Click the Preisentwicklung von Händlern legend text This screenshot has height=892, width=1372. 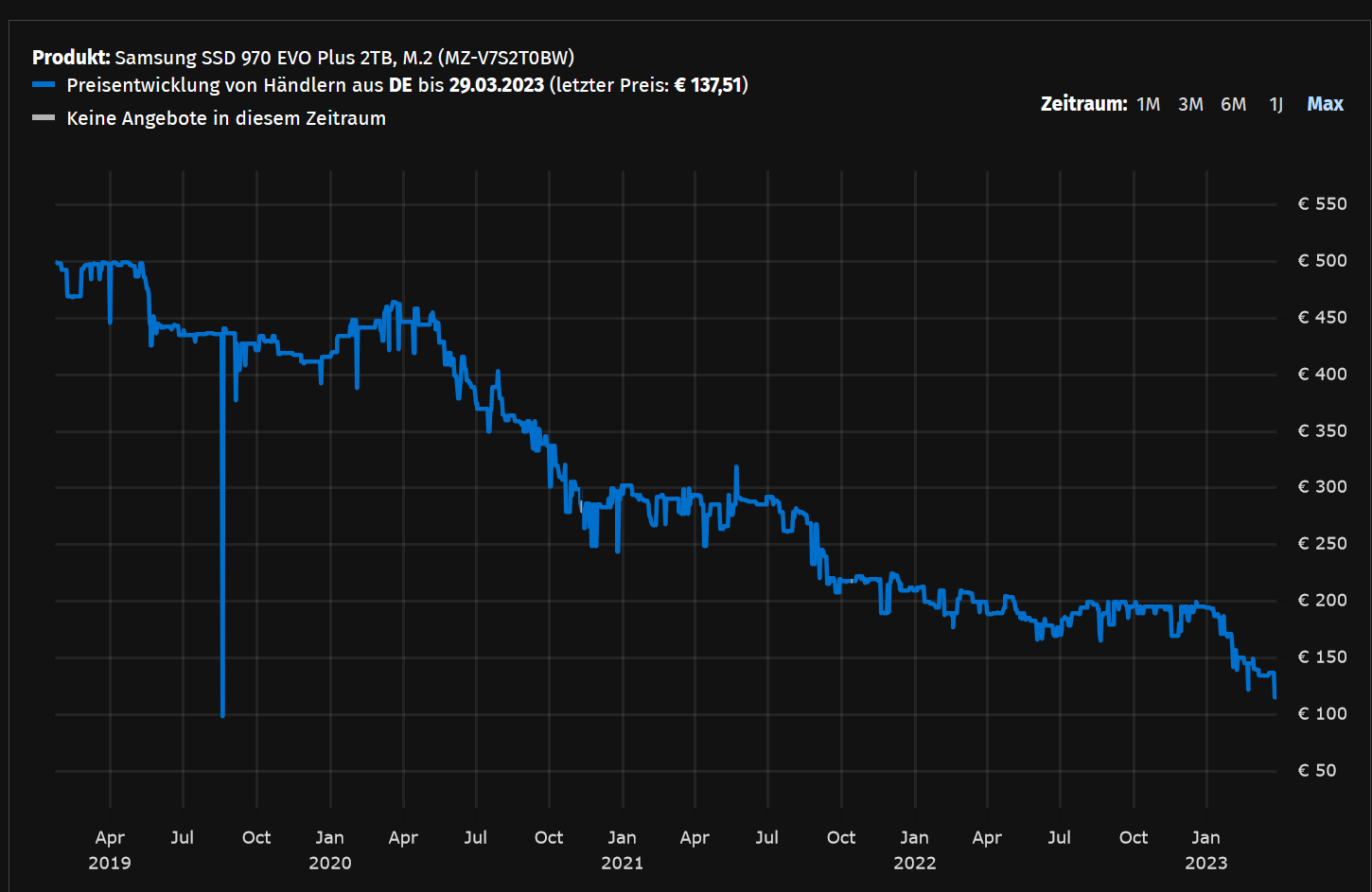(x=408, y=85)
